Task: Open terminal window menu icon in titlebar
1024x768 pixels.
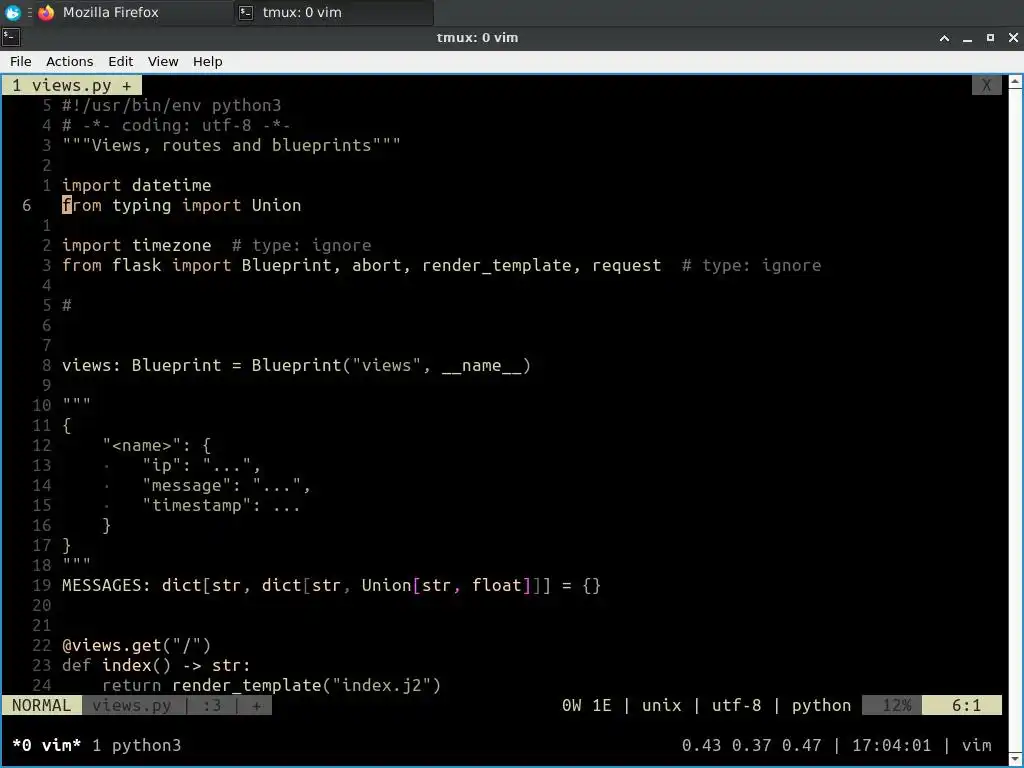Action: 11,37
